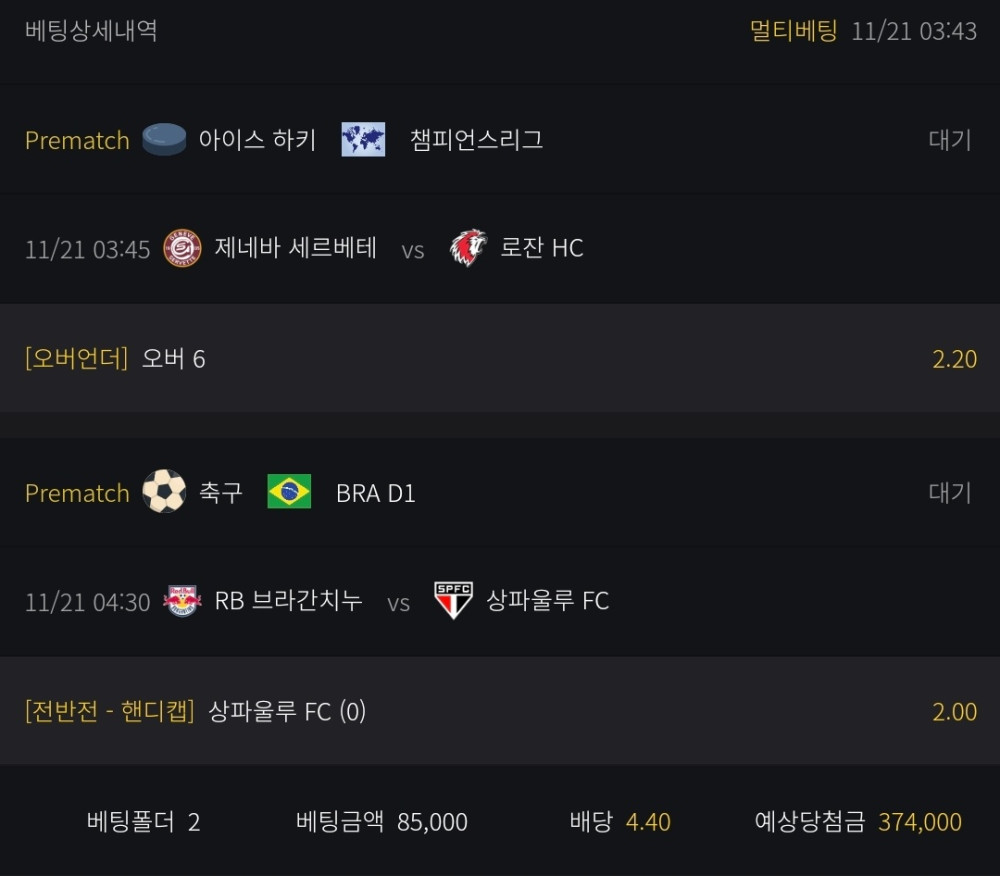Screen dimensions: 1000x876
Task: Click the Brazil flag icon
Action: [289, 492]
